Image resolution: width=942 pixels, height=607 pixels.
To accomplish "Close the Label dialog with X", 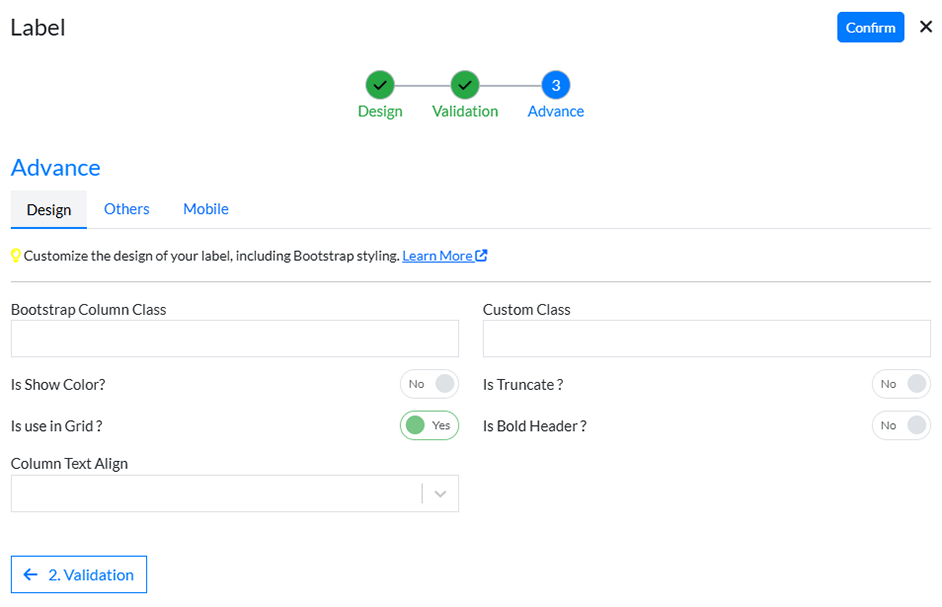I will [925, 27].
